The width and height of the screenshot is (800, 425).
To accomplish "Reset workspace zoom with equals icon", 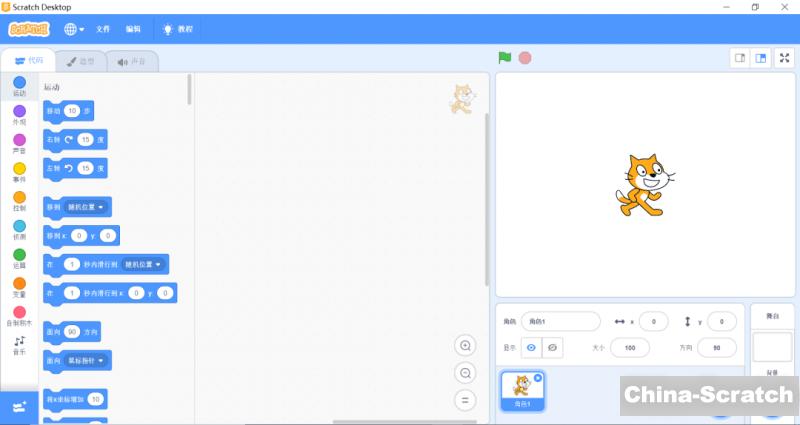I will pyautogui.click(x=464, y=400).
